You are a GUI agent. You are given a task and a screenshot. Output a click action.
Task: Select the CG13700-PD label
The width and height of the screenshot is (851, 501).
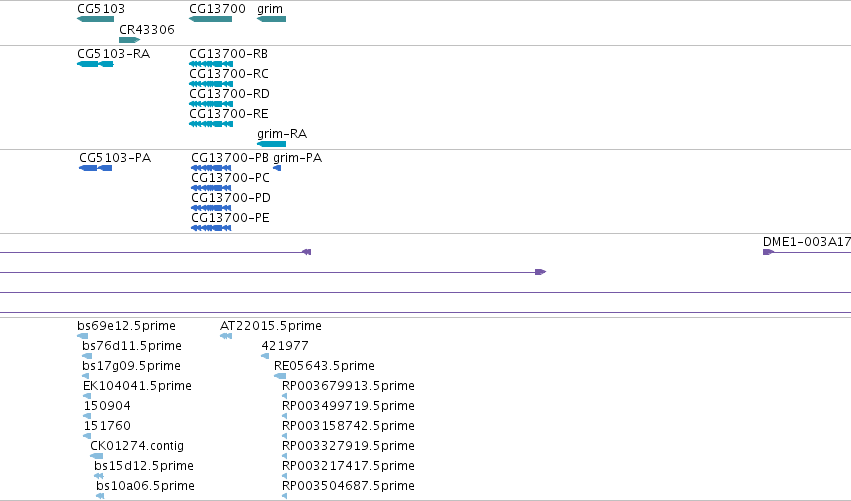231,198
